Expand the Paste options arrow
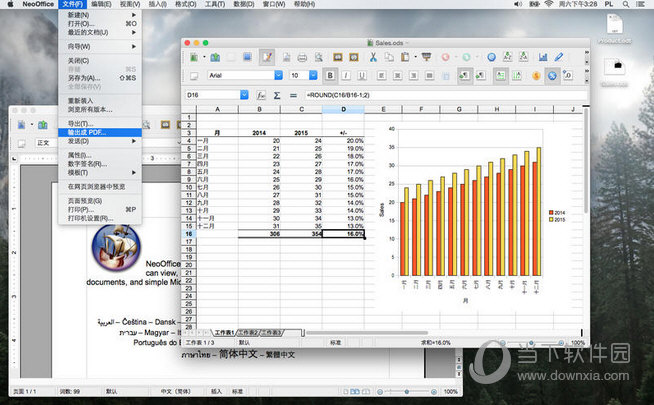Screen dimensions: 654x405 pos(415,57)
